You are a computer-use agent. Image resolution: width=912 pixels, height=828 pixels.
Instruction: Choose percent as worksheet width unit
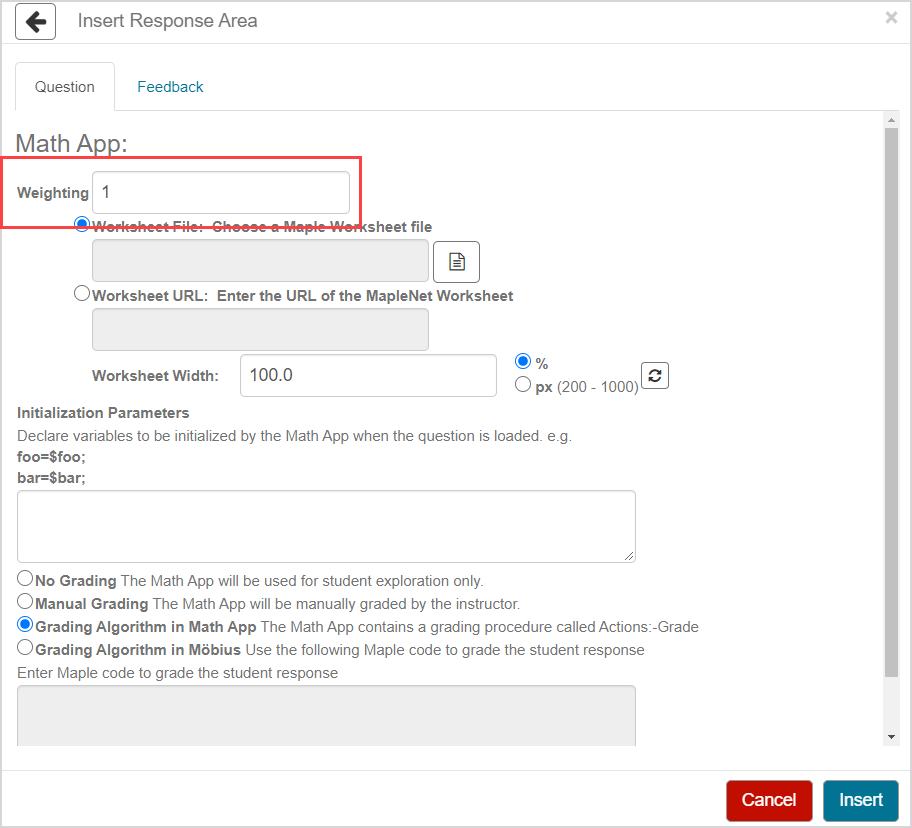coord(522,362)
